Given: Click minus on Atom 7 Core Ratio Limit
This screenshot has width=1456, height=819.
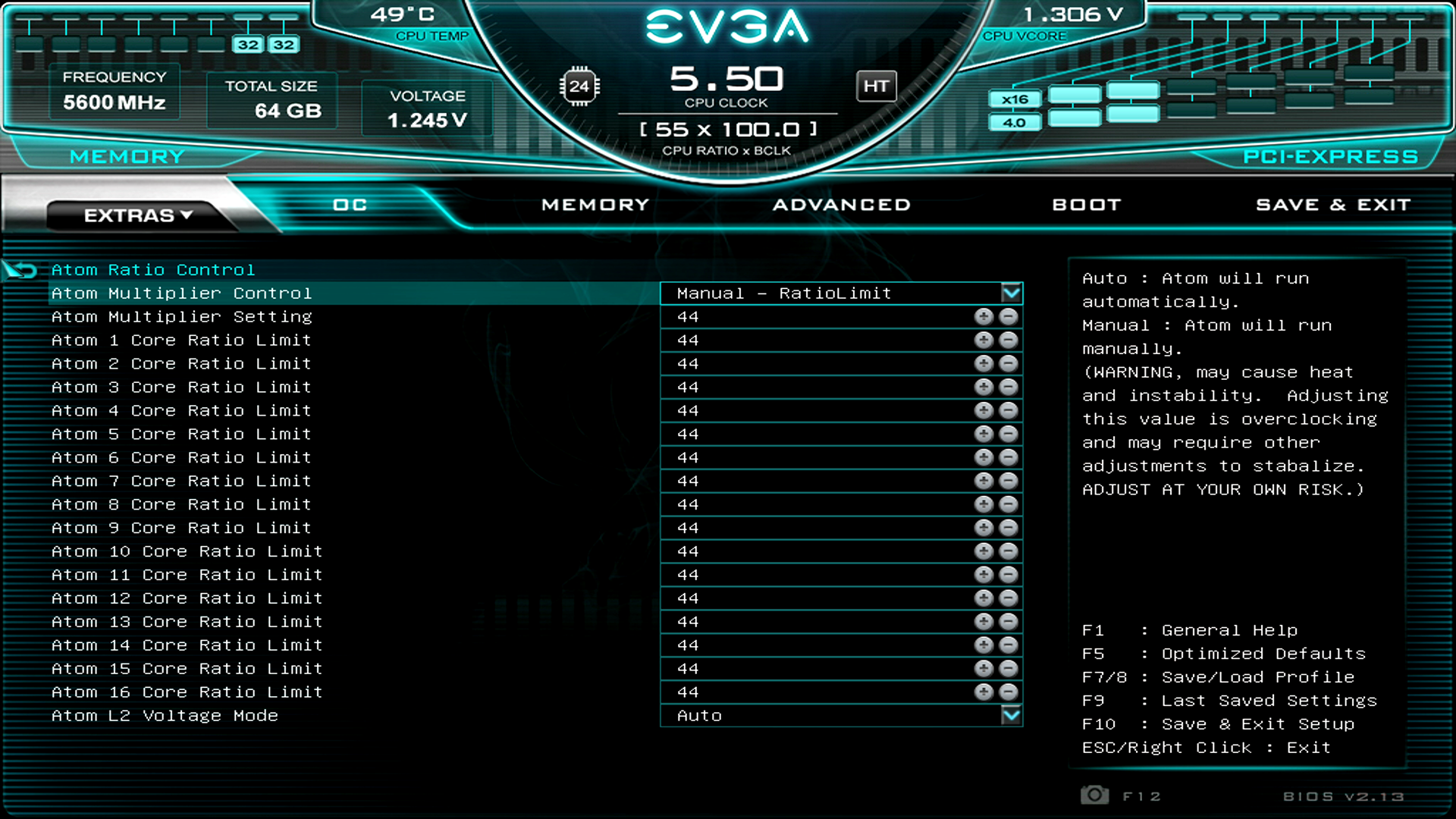Looking at the screenshot, I should [x=1008, y=482].
